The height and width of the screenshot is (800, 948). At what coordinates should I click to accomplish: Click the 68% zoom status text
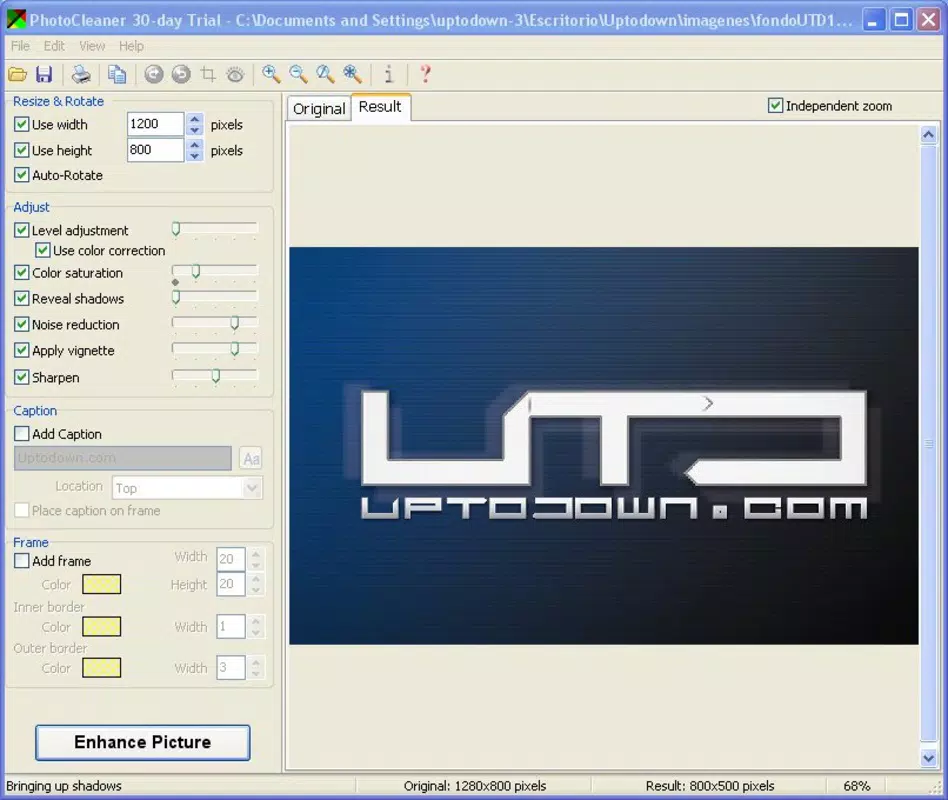pyautogui.click(x=857, y=786)
